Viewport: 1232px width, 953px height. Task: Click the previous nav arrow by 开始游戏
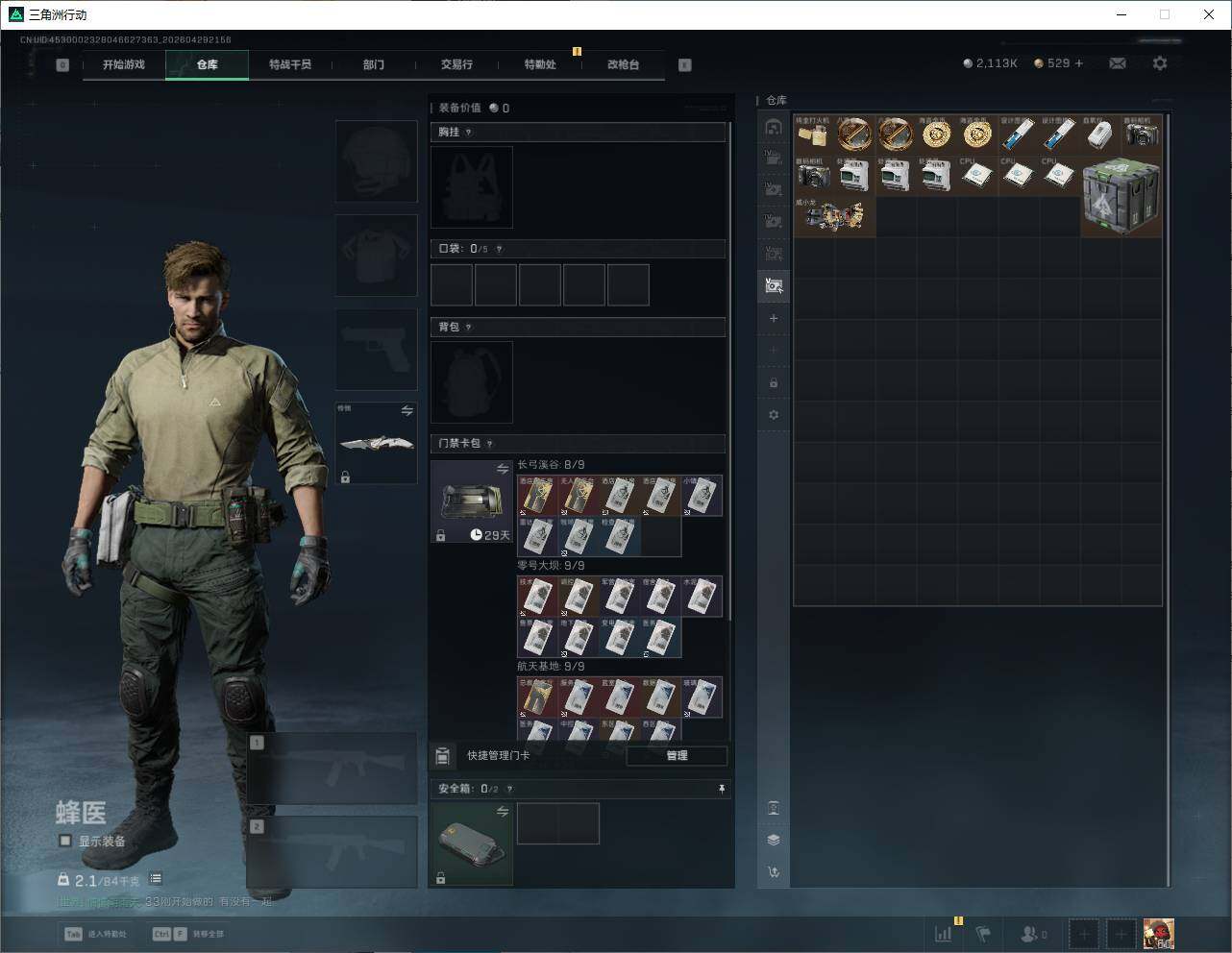[62, 64]
